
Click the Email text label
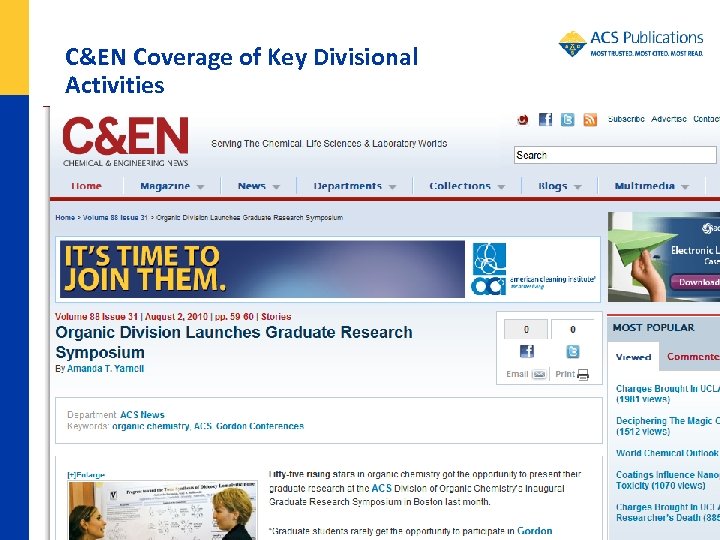[517, 374]
